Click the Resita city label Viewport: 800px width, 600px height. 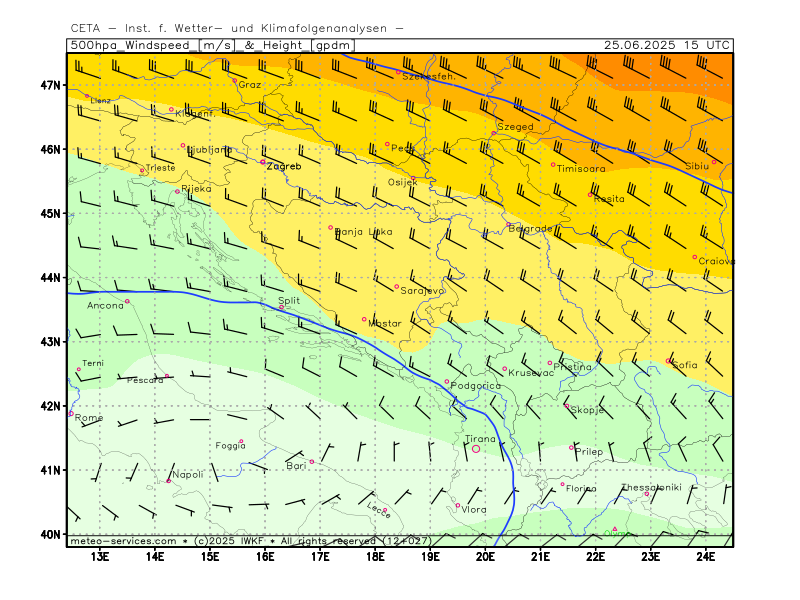[609, 199]
